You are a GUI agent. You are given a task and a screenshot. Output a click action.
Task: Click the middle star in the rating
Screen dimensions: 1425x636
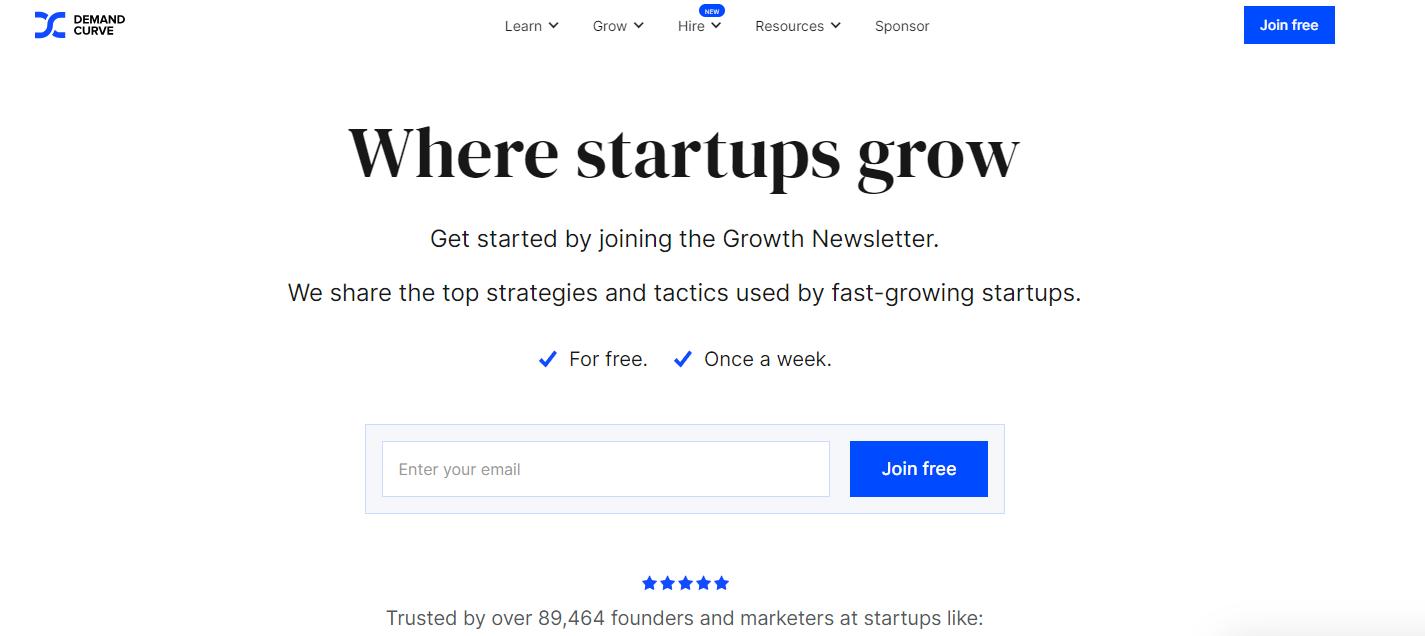click(685, 583)
